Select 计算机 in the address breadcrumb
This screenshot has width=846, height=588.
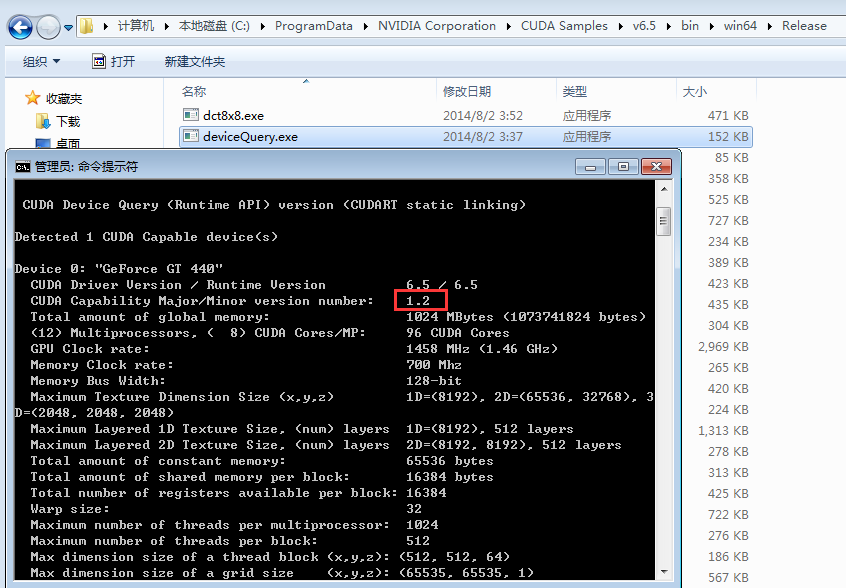pos(136,26)
